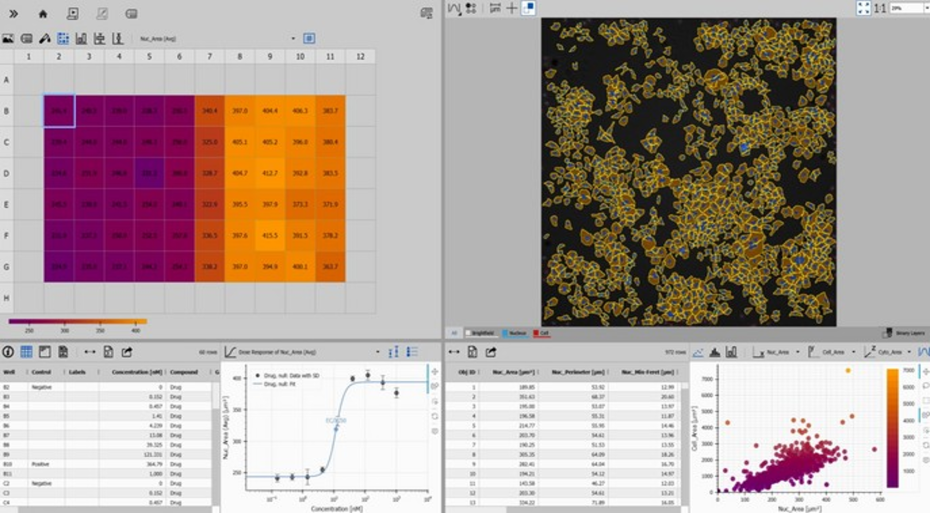Open X-axis Nuc_Area dropdown
Image resolution: width=930 pixels, height=513 pixels.
point(776,352)
